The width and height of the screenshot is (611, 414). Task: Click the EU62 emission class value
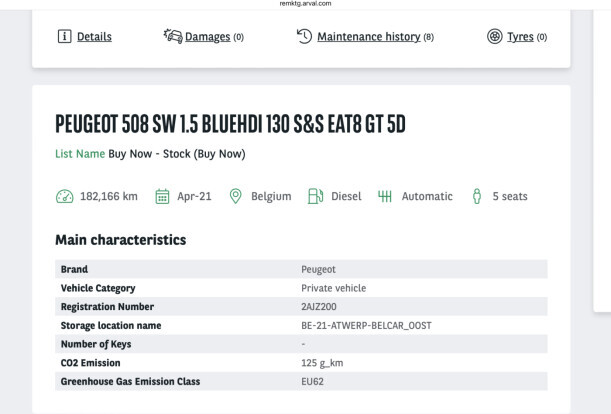[313, 382]
